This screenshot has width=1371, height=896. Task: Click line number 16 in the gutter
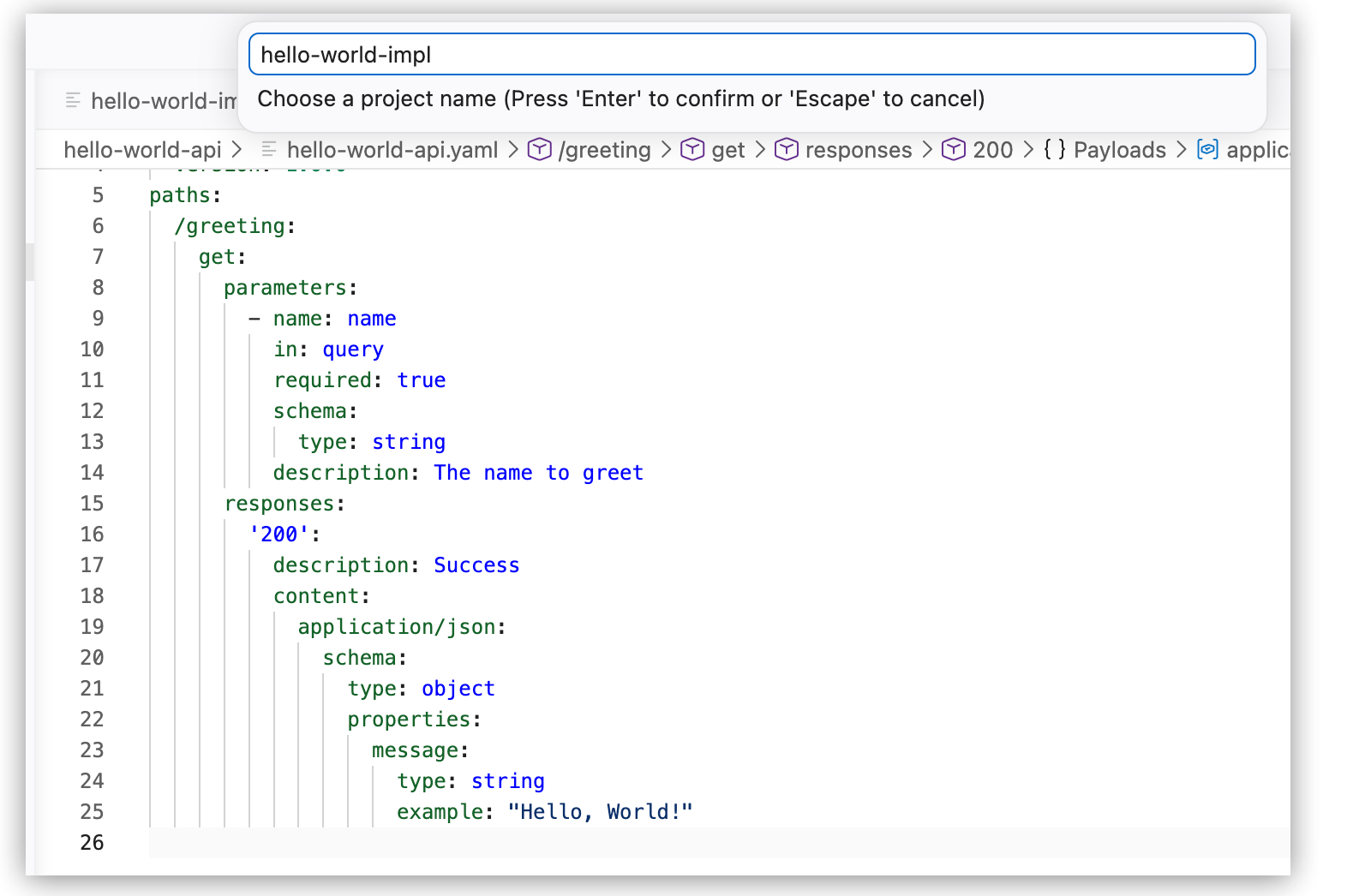[x=92, y=535]
